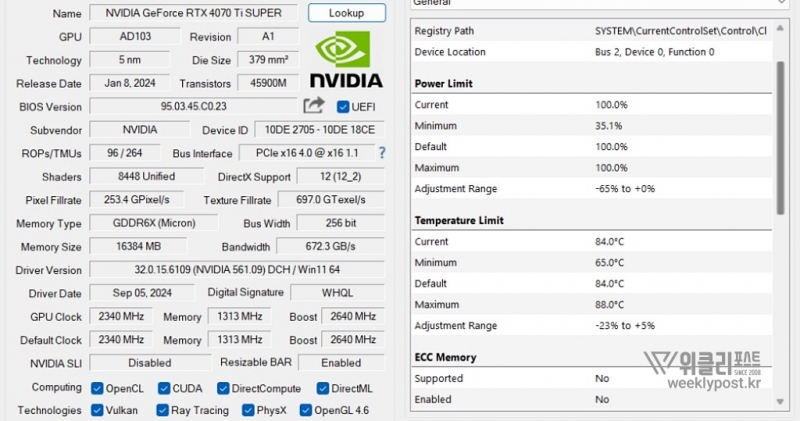The width and height of the screenshot is (800, 421).
Task: Click the Driver Version field
Action: [x=236, y=270]
